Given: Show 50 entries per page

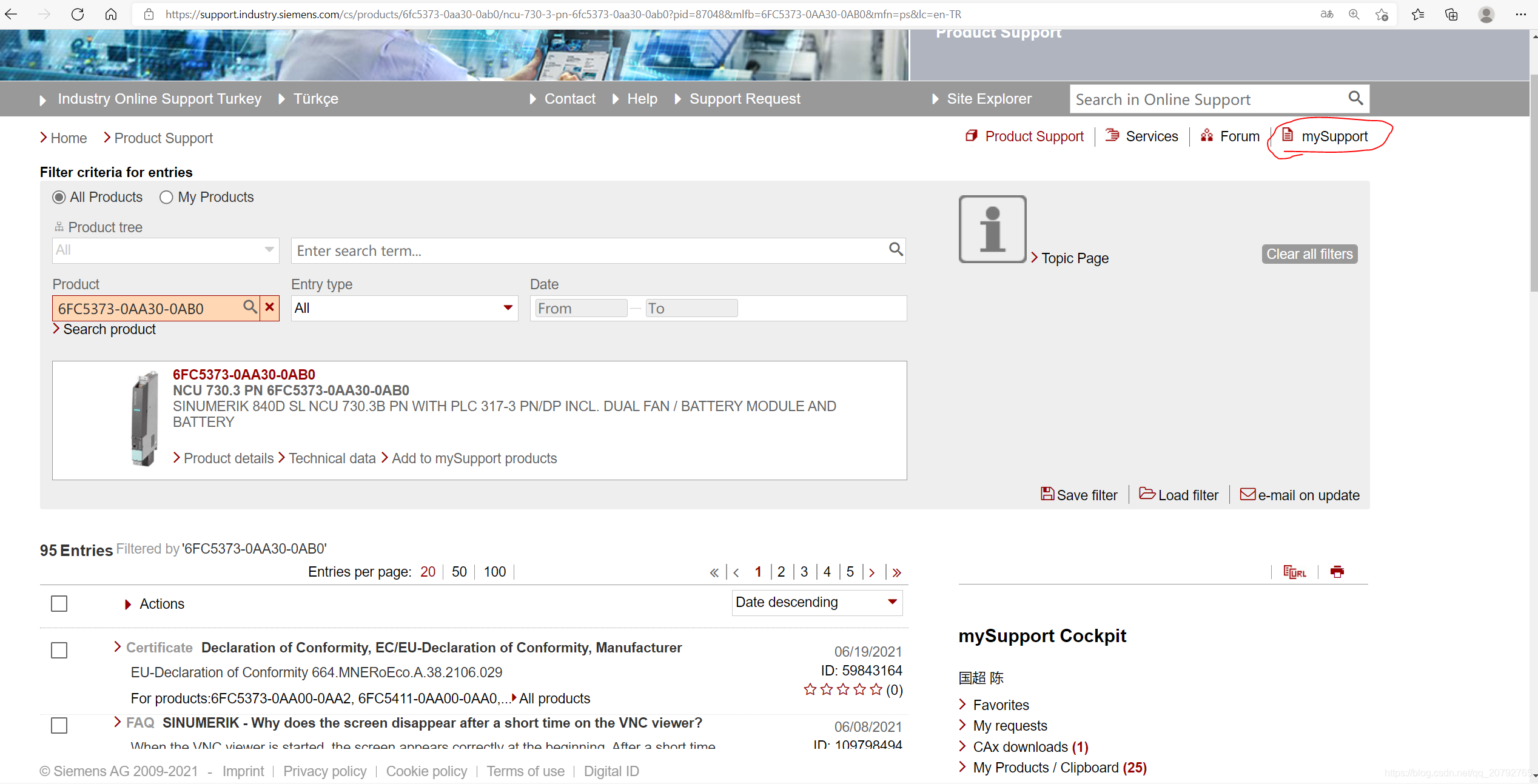Looking at the screenshot, I should point(459,572).
